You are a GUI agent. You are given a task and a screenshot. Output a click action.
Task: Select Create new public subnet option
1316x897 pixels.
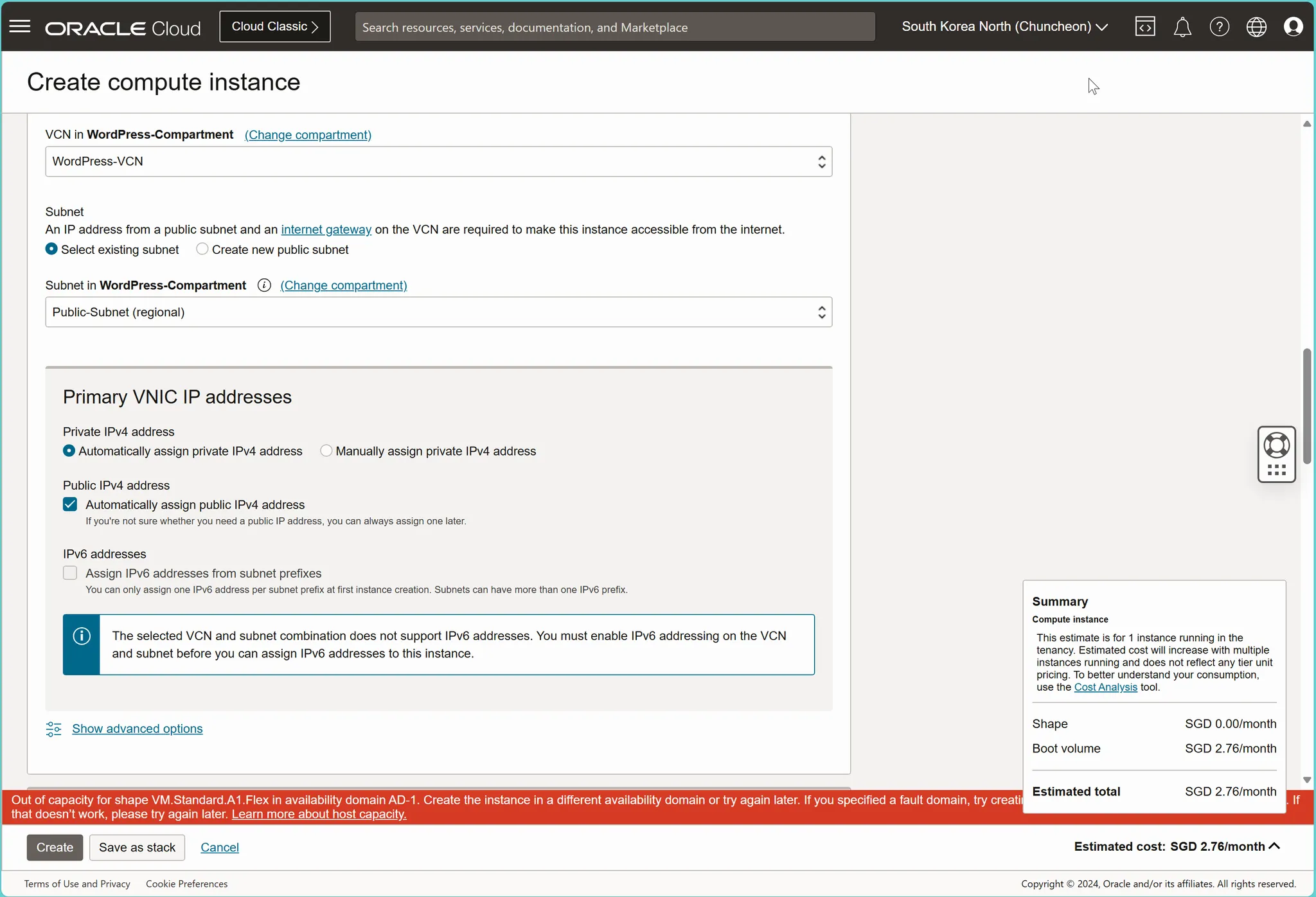[202, 249]
